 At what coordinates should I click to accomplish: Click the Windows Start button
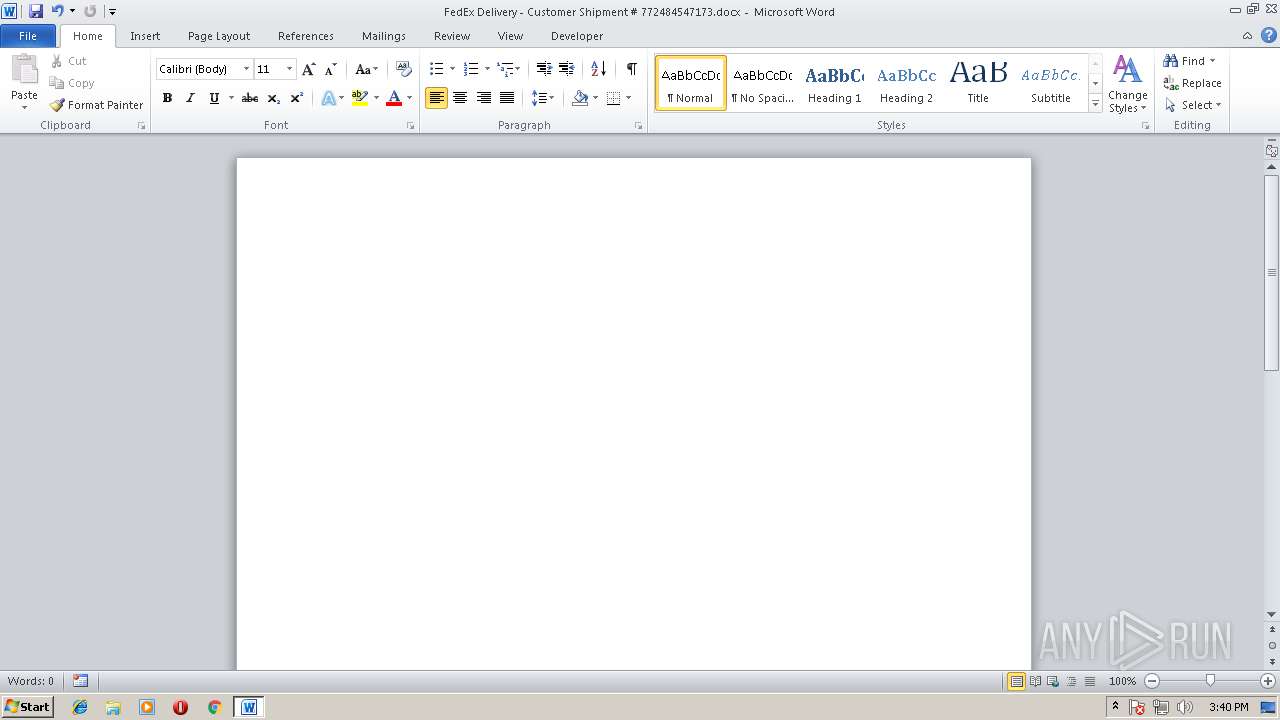tap(27, 707)
